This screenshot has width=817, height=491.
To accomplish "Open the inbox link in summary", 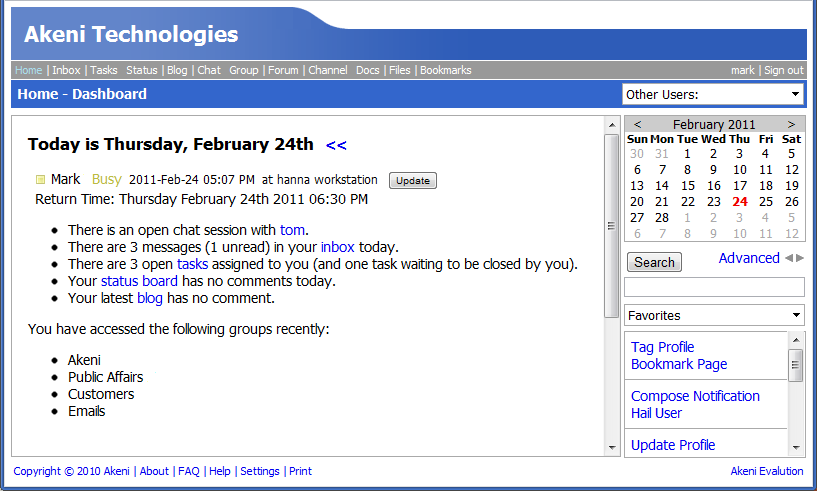I will 338,247.
